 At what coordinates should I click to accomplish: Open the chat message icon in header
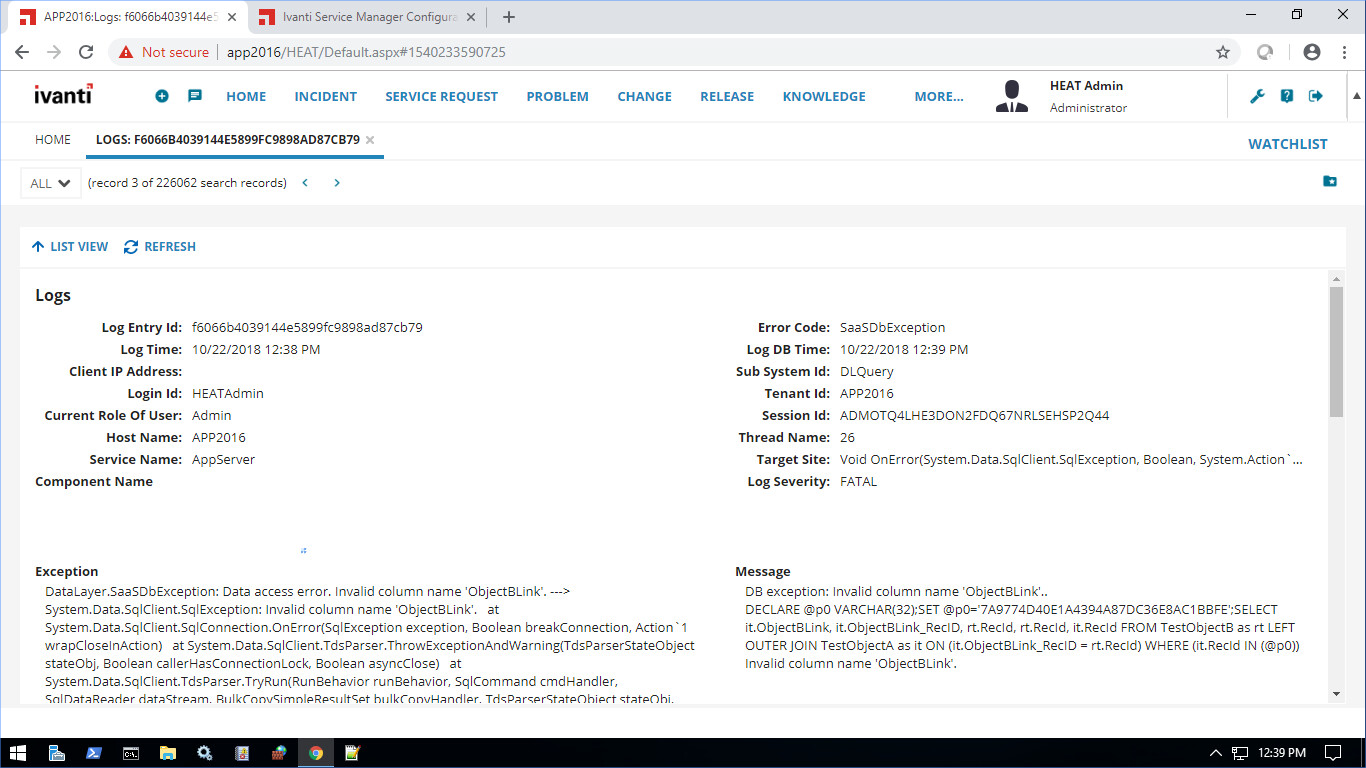195,96
